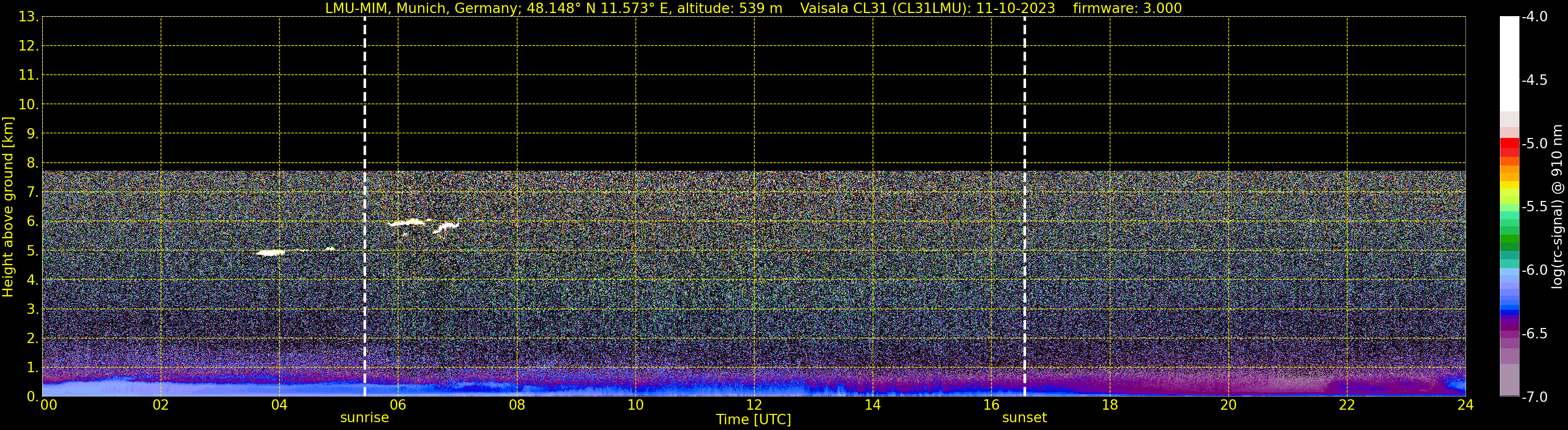Click the sunset label below the time axis
1568x430 pixels.
(x=1025, y=418)
